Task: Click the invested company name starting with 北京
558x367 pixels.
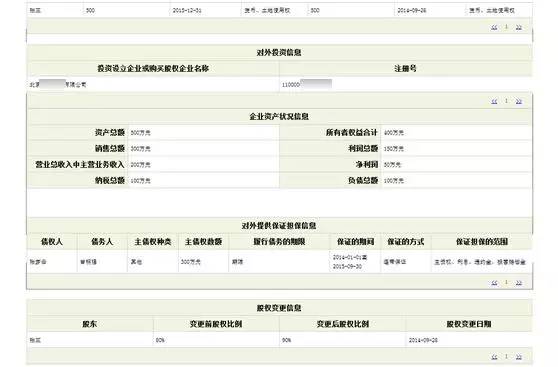Action: coord(58,84)
